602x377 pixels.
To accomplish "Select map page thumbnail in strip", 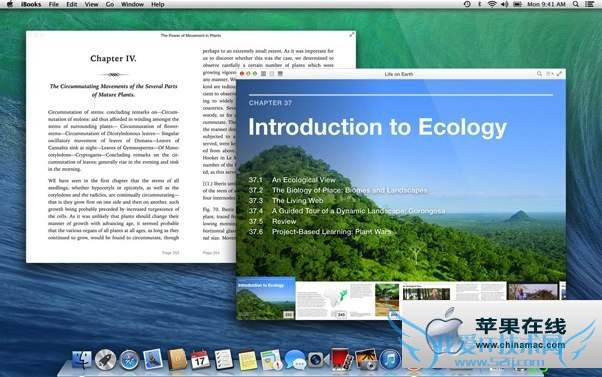I will point(334,301).
